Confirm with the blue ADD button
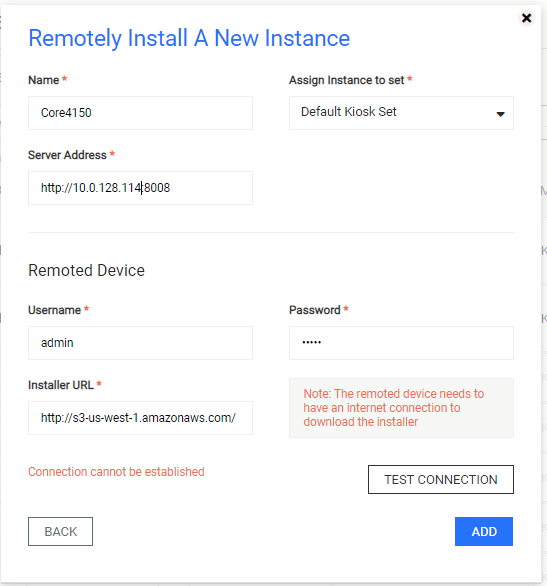Screen dimensions: 547x586 (483, 531)
